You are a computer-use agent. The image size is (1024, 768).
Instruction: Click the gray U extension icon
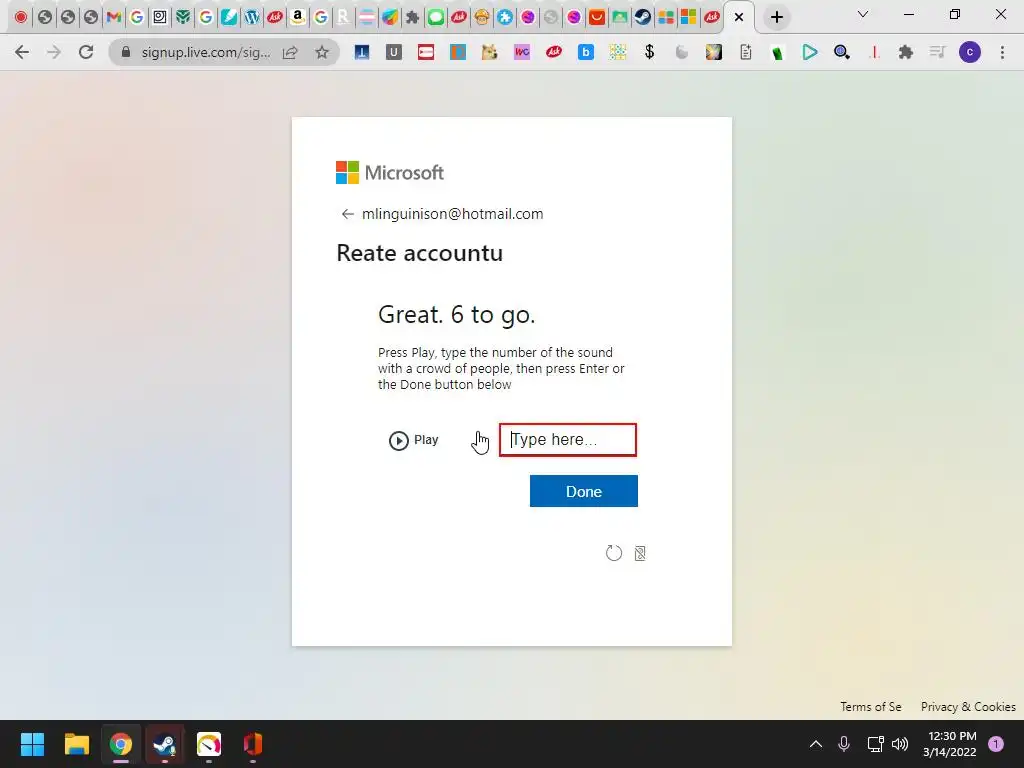click(394, 52)
